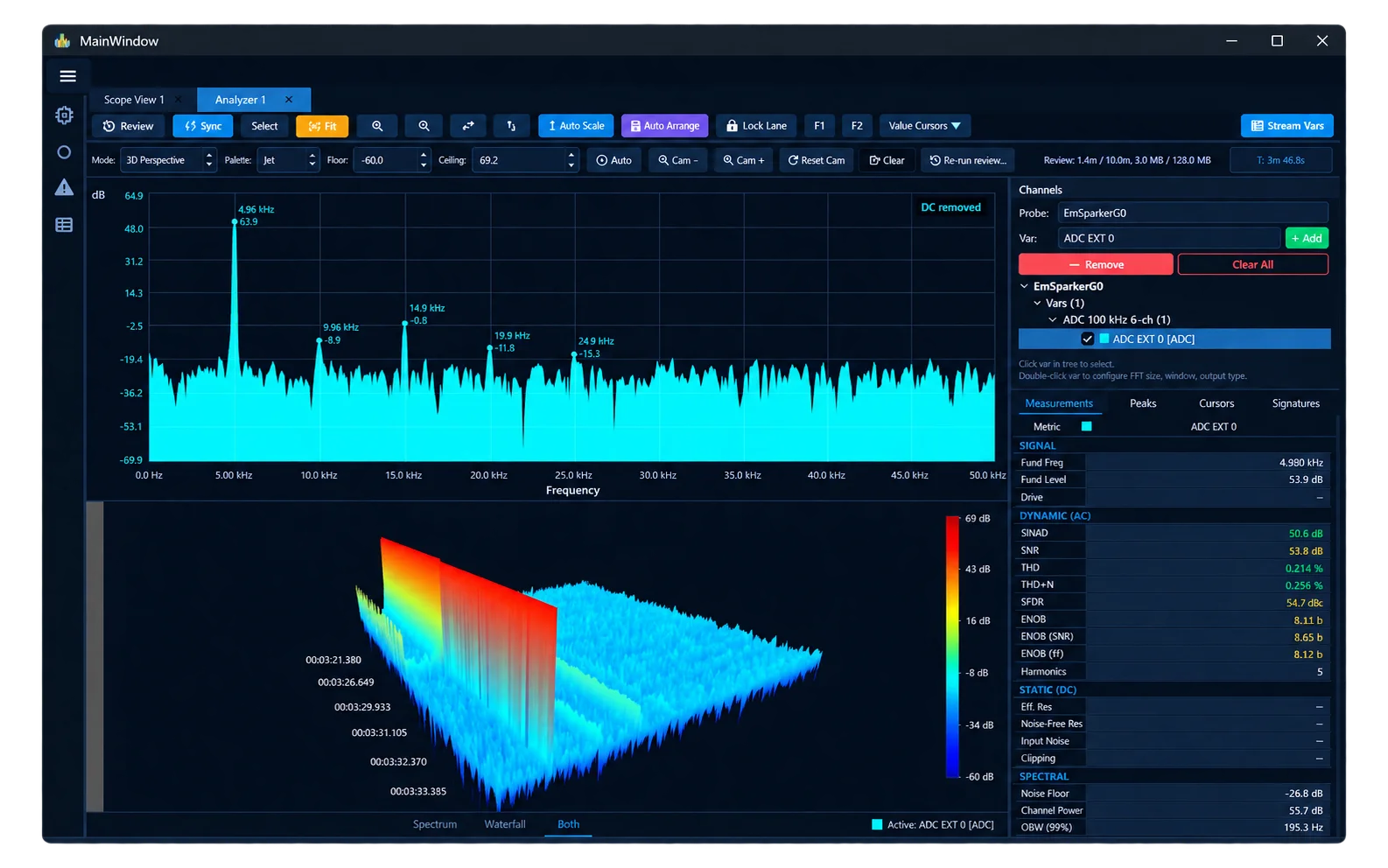The width and height of the screenshot is (1388, 868).
Task: Click the Auto camera button
Action: [x=613, y=160]
